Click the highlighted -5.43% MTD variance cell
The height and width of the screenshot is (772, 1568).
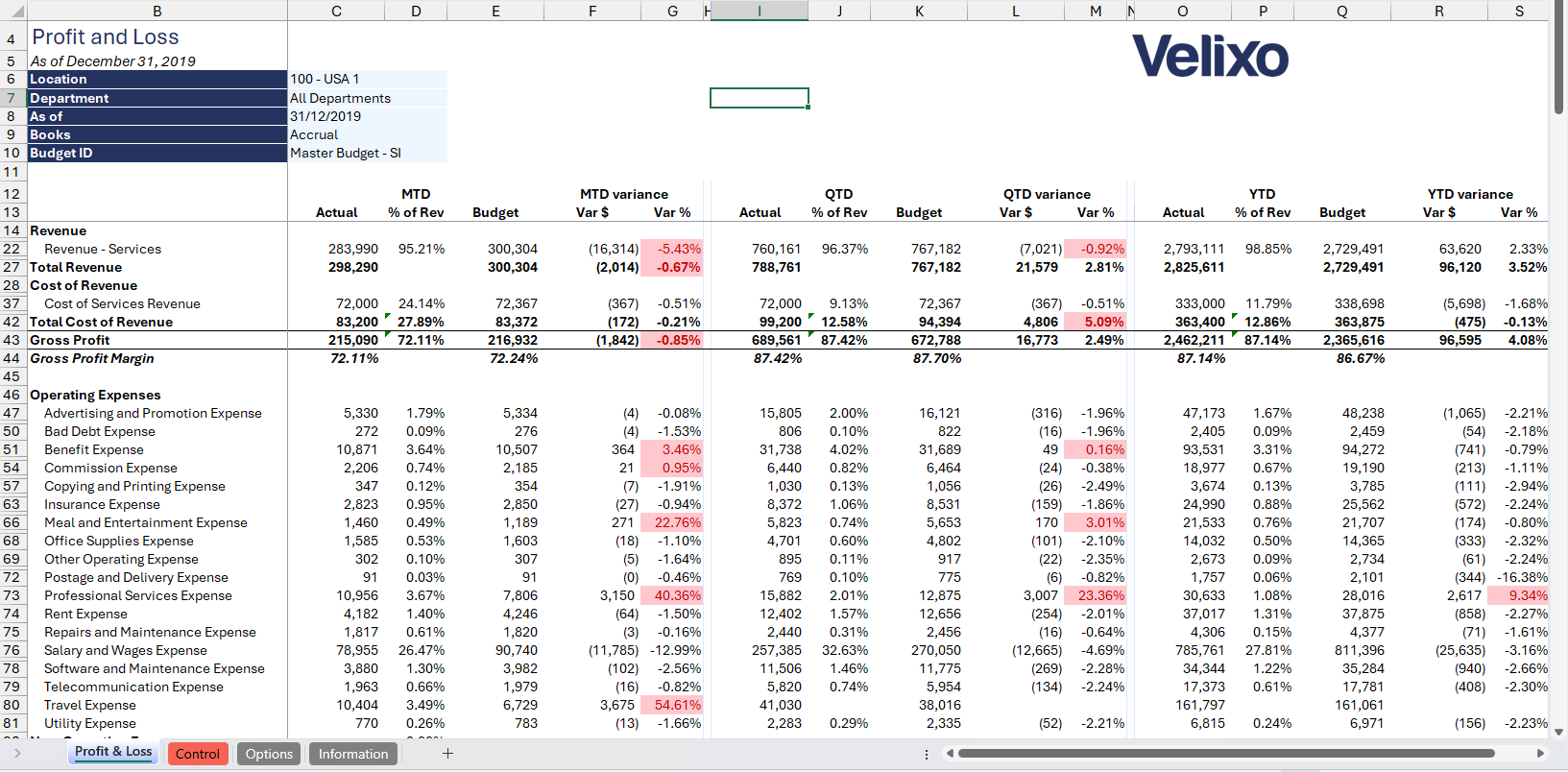671,249
